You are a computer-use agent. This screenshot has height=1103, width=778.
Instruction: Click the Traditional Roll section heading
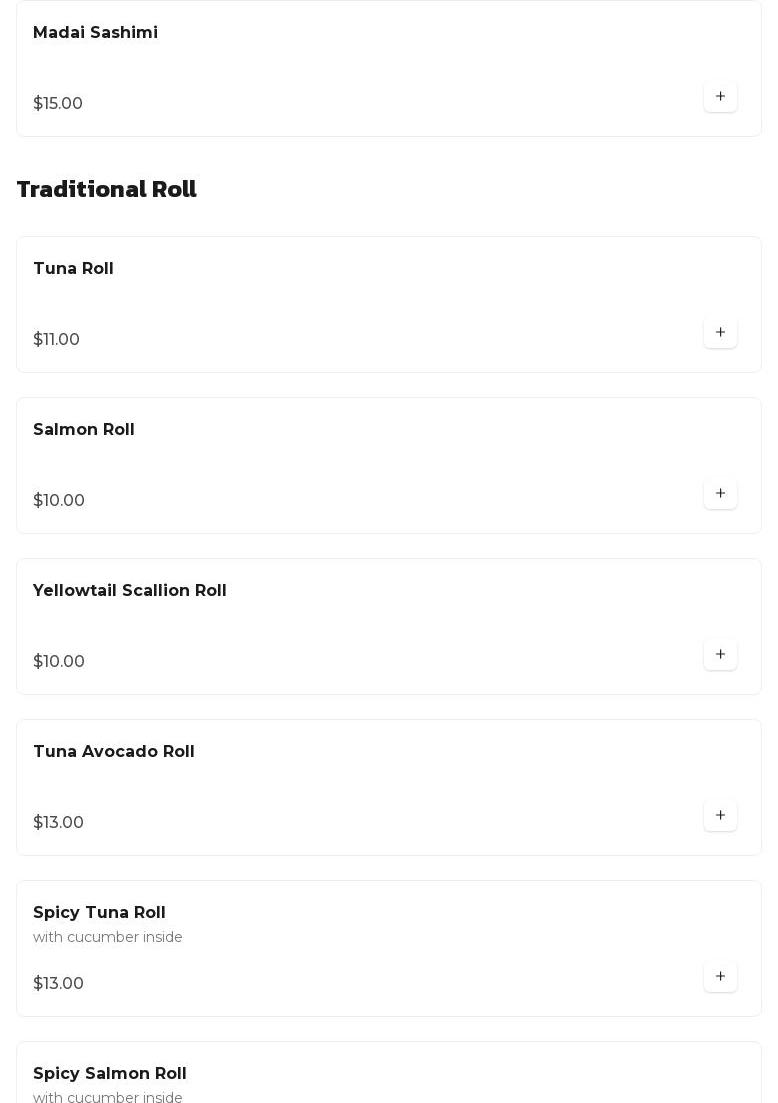coord(107,190)
